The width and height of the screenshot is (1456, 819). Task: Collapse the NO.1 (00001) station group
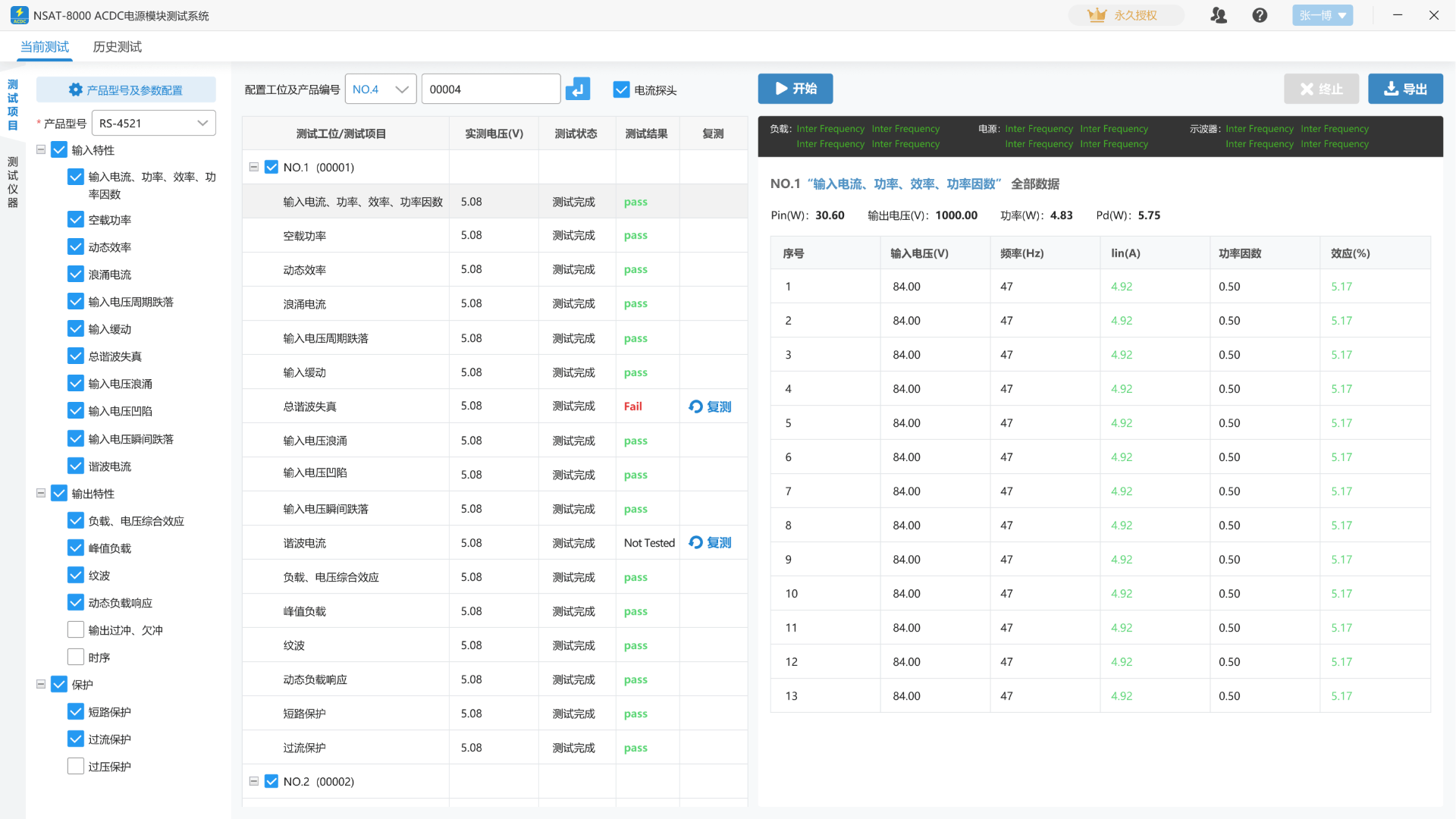point(254,168)
